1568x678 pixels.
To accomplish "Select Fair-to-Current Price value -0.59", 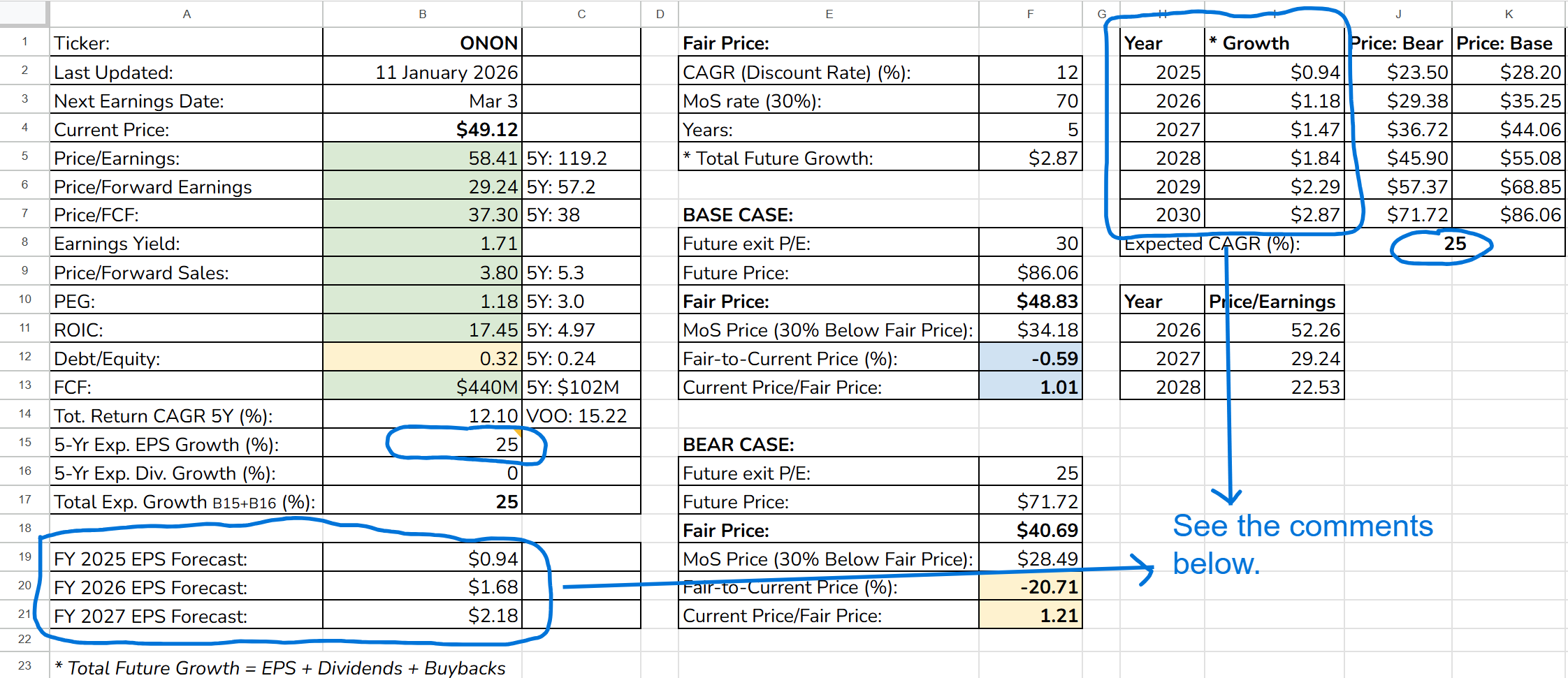I will [x=1031, y=358].
